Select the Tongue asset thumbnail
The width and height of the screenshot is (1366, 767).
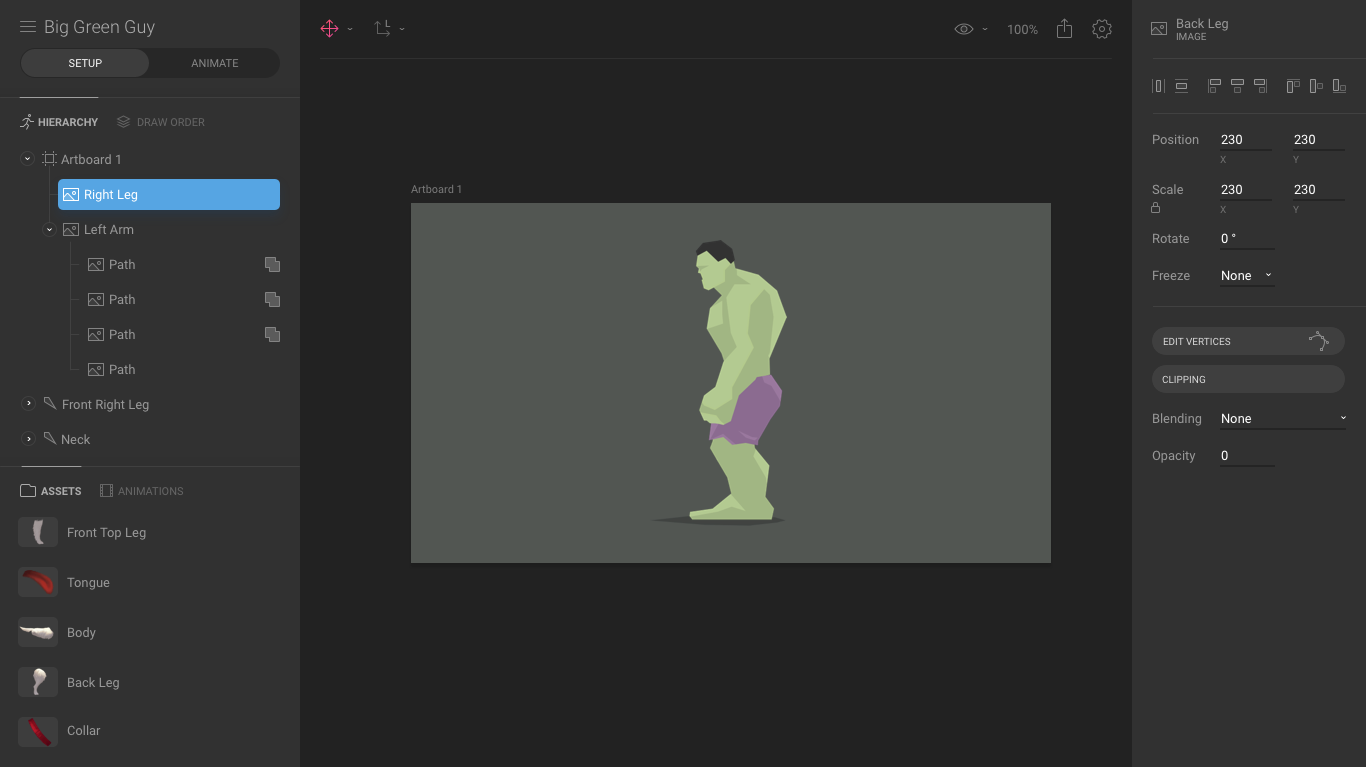[38, 582]
